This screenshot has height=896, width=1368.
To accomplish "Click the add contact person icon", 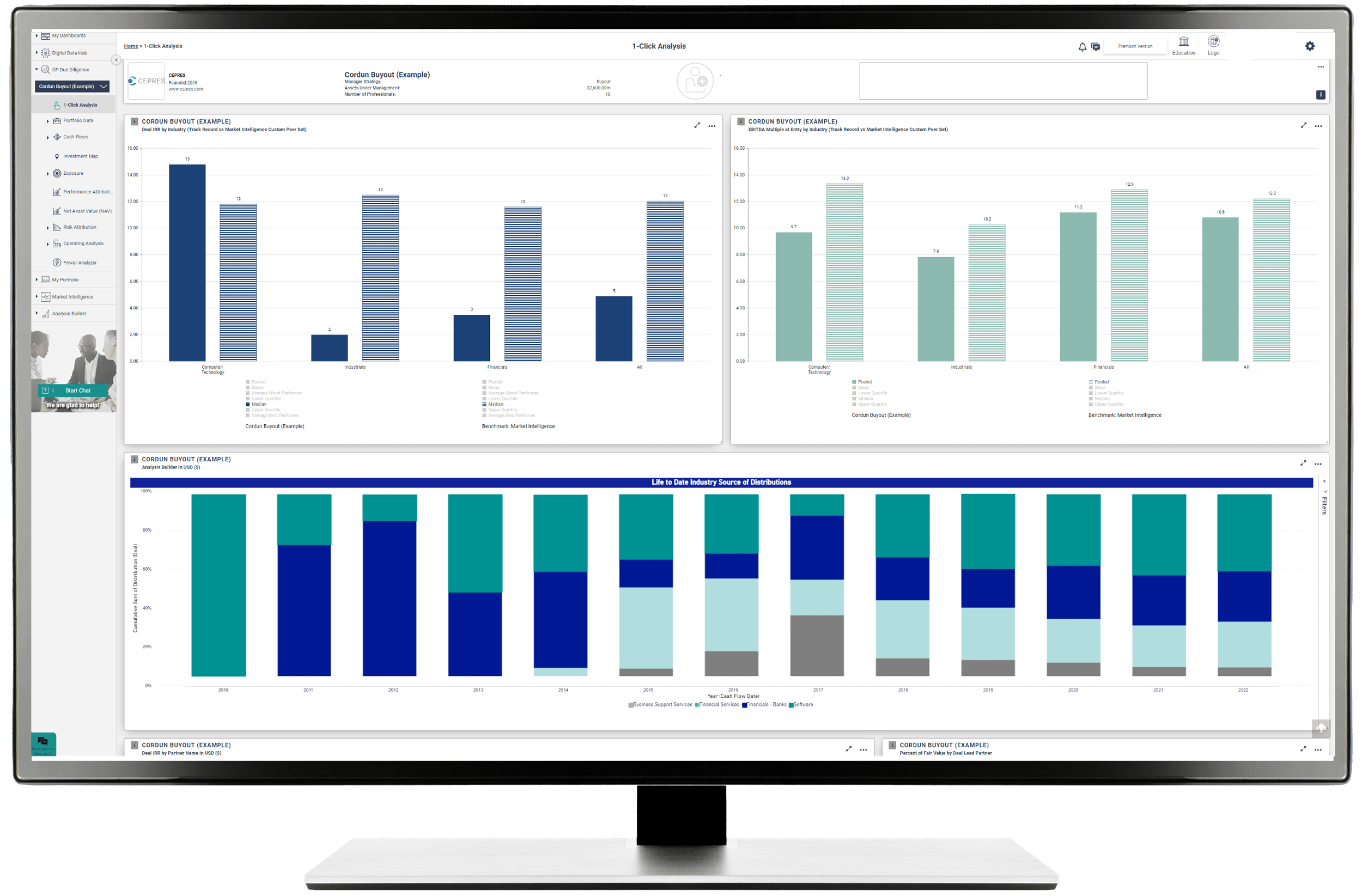I will pyautogui.click(x=696, y=81).
